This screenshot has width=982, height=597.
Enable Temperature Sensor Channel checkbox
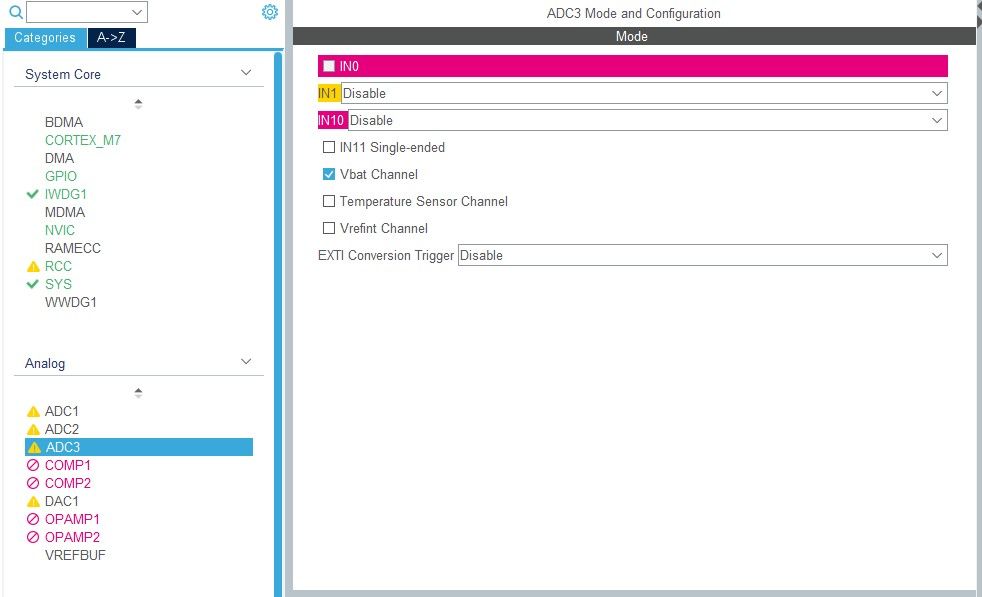coord(329,201)
